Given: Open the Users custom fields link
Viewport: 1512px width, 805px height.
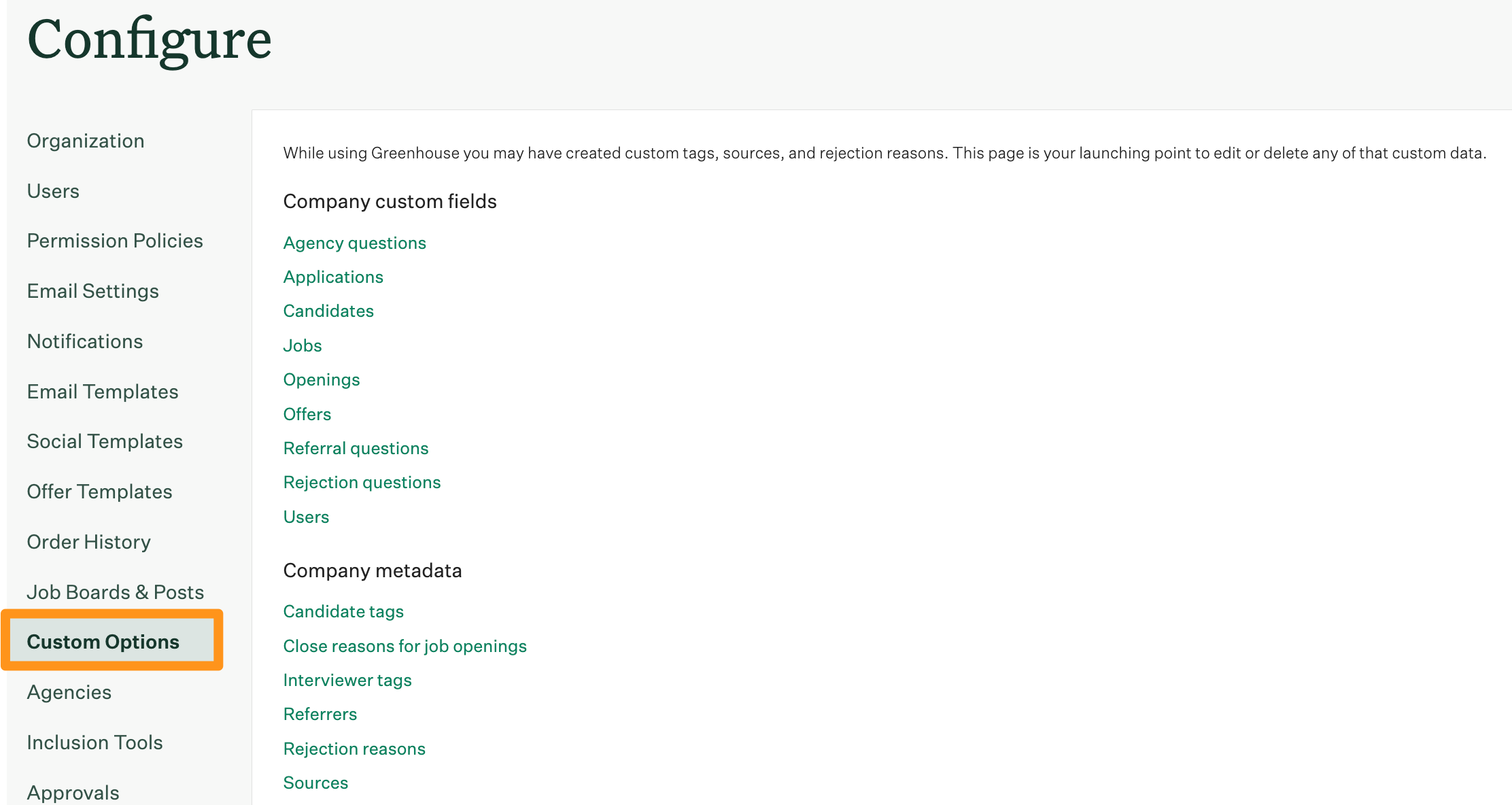Looking at the screenshot, I should [307, 517].
